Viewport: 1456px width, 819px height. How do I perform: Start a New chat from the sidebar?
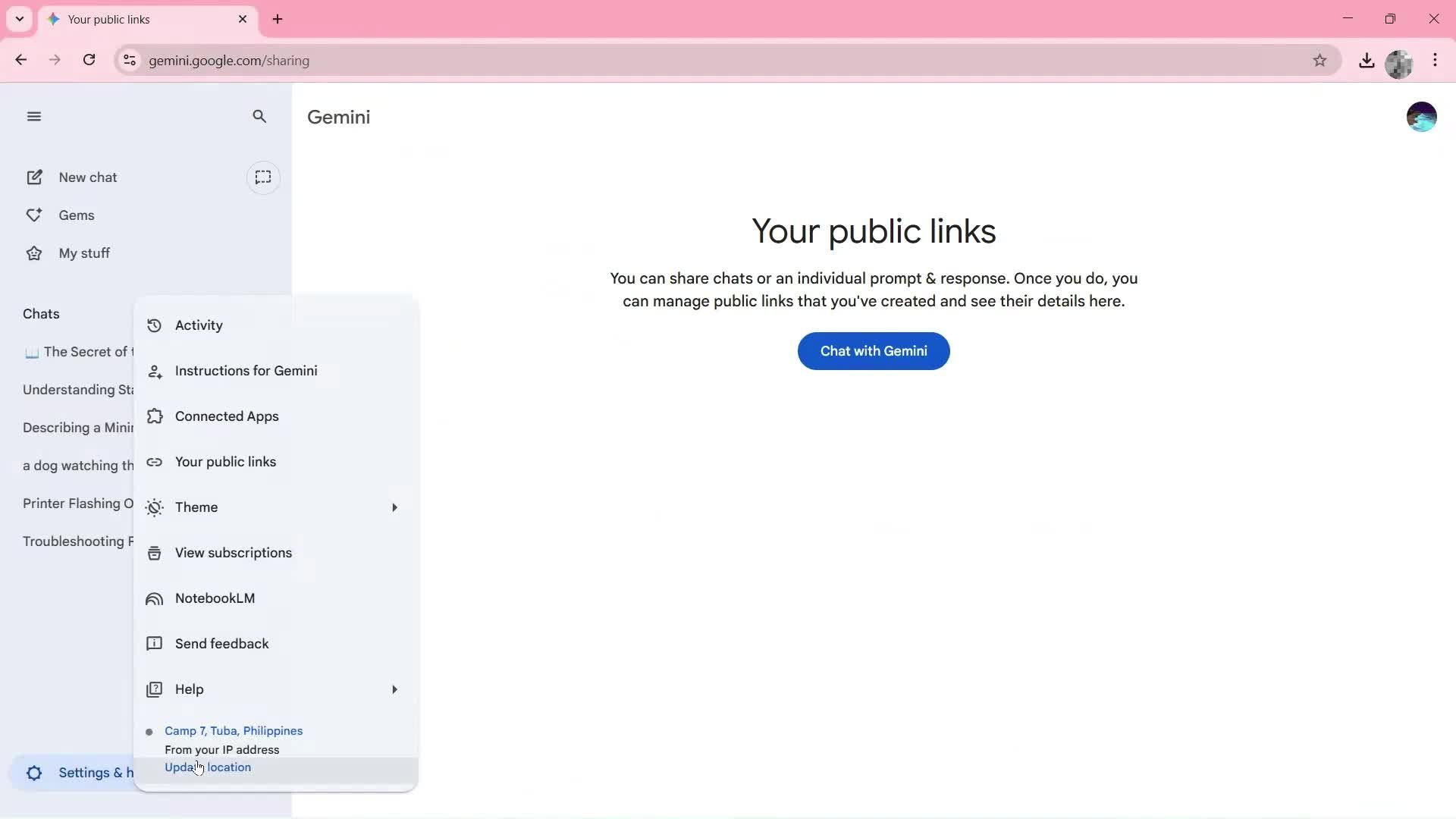[x=87, y=177]
